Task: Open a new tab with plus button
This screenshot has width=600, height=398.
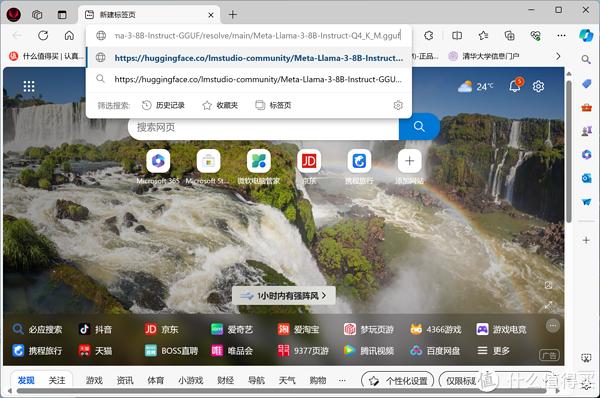Action: pyautogui.click(x=233, y=15)
